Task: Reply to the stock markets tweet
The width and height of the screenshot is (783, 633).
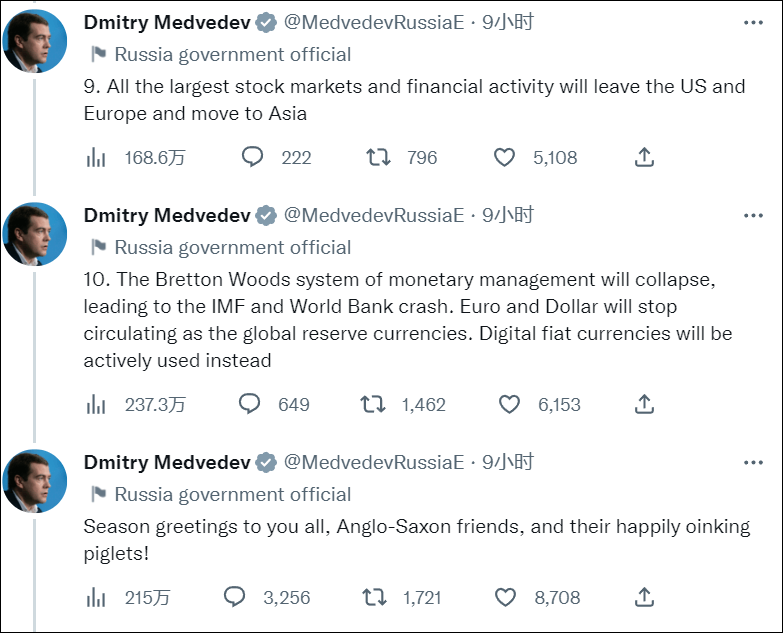Action: [253, 157]
